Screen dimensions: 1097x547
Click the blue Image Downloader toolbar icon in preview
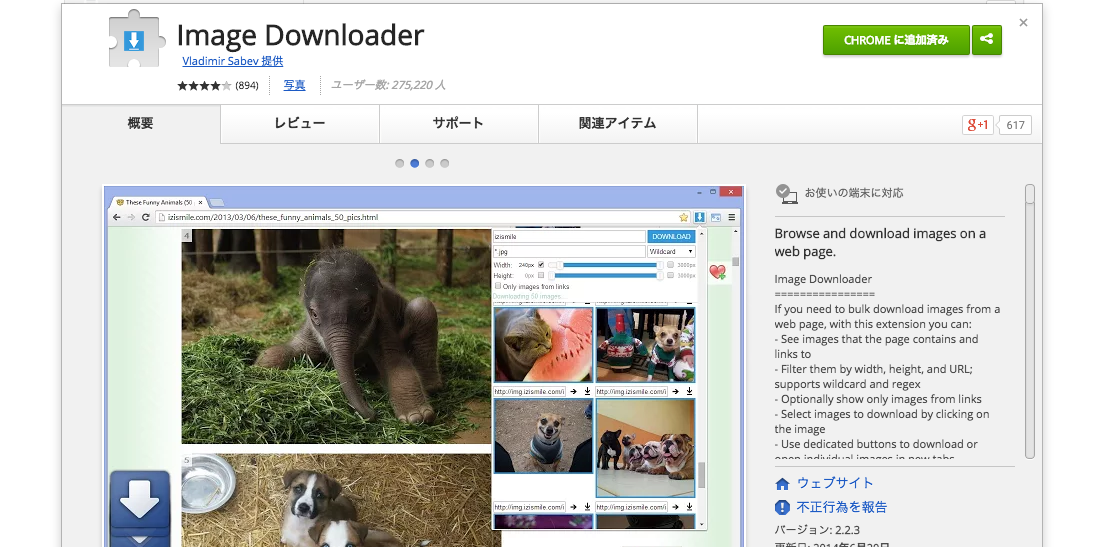[x=699, y=218]
